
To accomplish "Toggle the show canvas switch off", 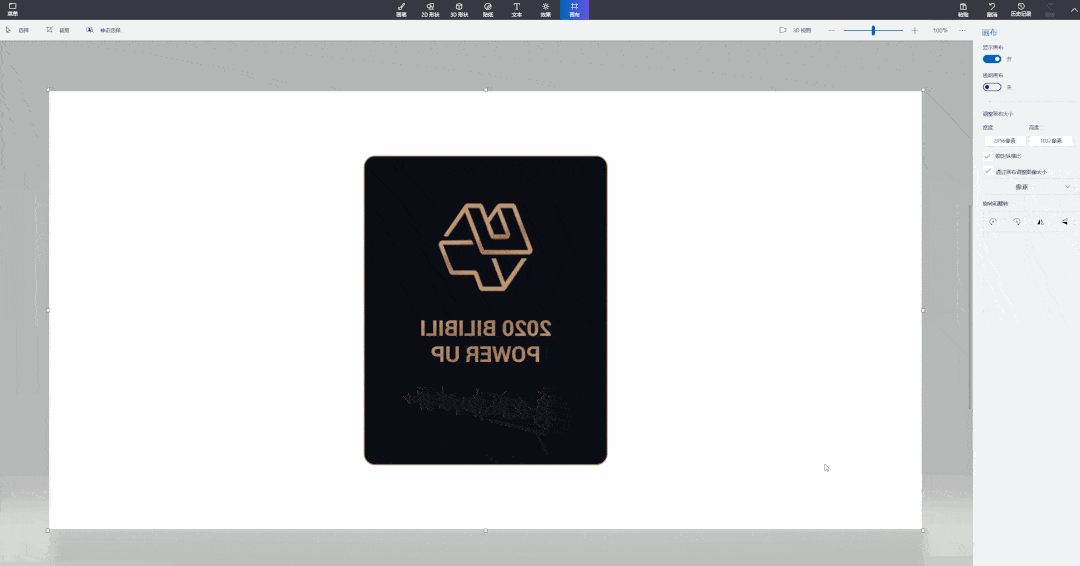I will [992, 59].
